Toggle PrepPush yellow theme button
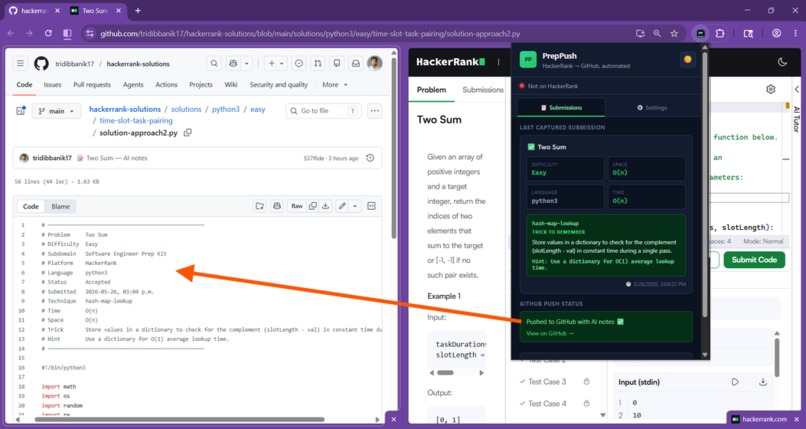Viewport: 806px width, 429px height. click(687, 60)
